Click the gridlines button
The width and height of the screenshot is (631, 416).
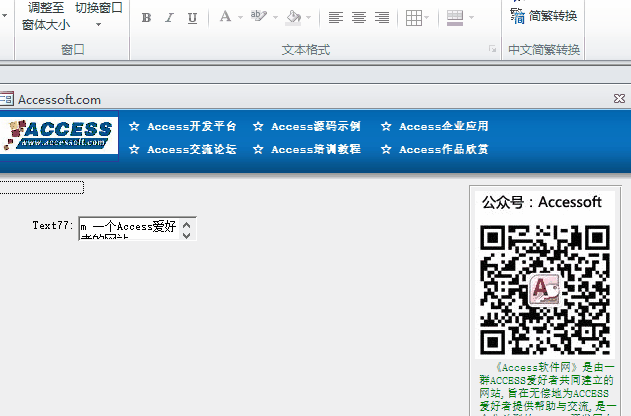pos(414,18)
